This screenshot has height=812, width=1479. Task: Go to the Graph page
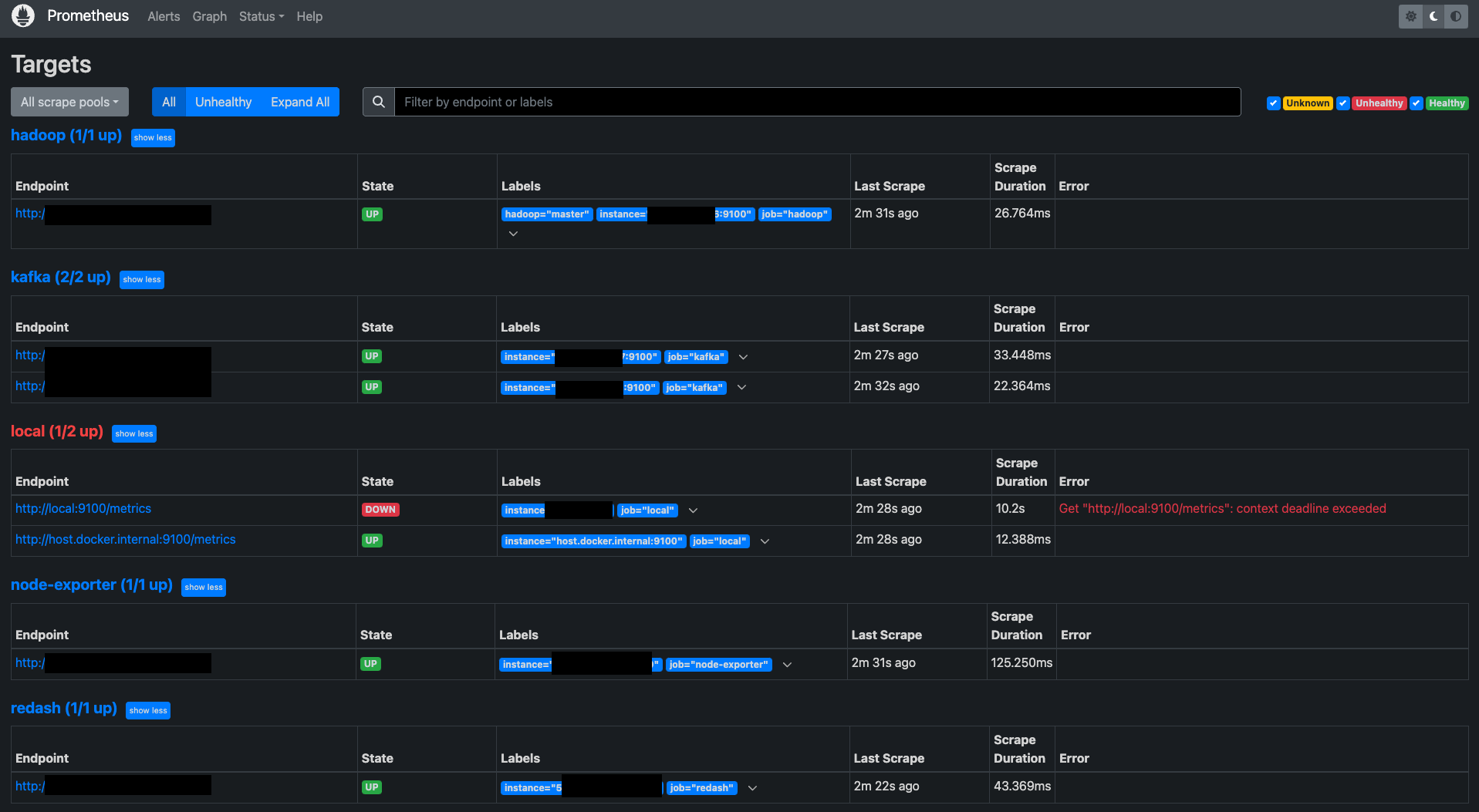click(x=210, y=16)
